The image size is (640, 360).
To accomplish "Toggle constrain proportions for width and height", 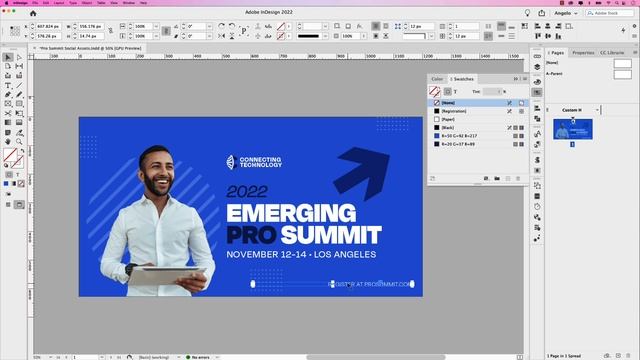I will click(111, 31).
